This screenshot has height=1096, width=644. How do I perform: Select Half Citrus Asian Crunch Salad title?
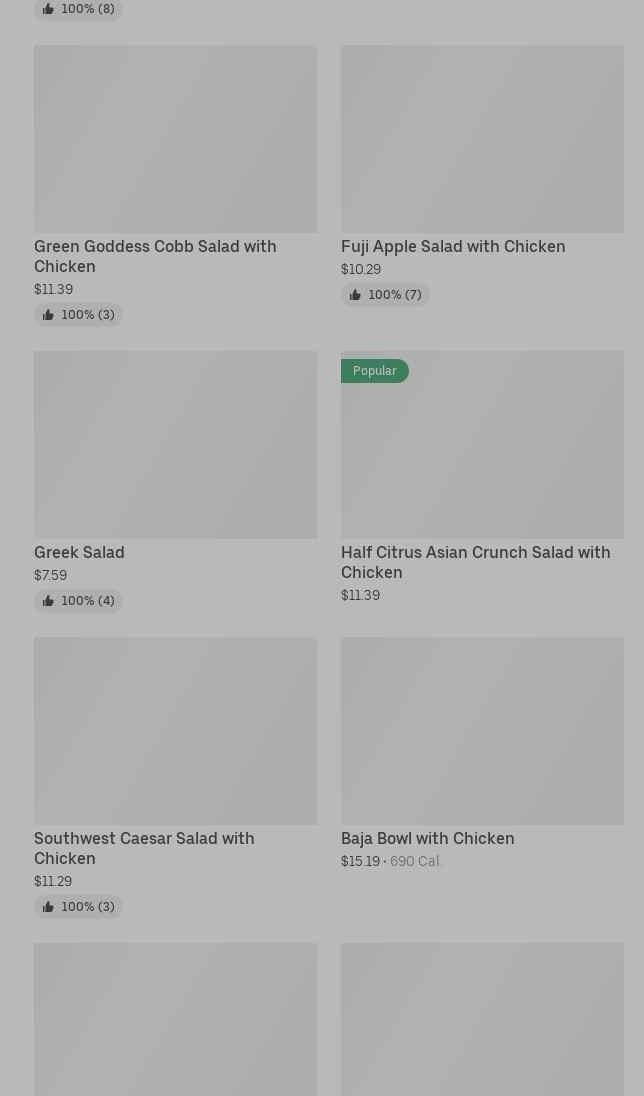point(475,562)
